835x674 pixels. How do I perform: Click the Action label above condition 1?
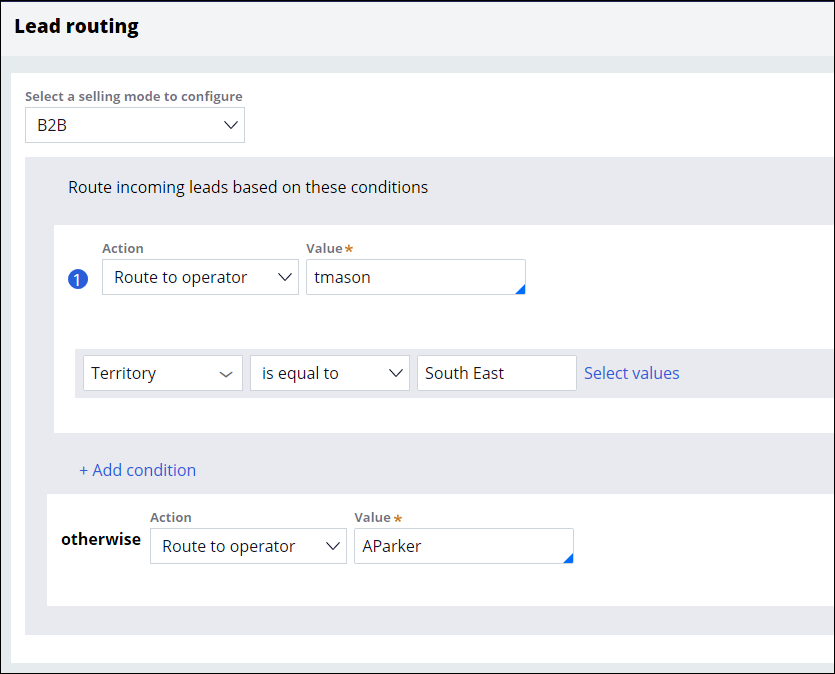pos(123,248)
